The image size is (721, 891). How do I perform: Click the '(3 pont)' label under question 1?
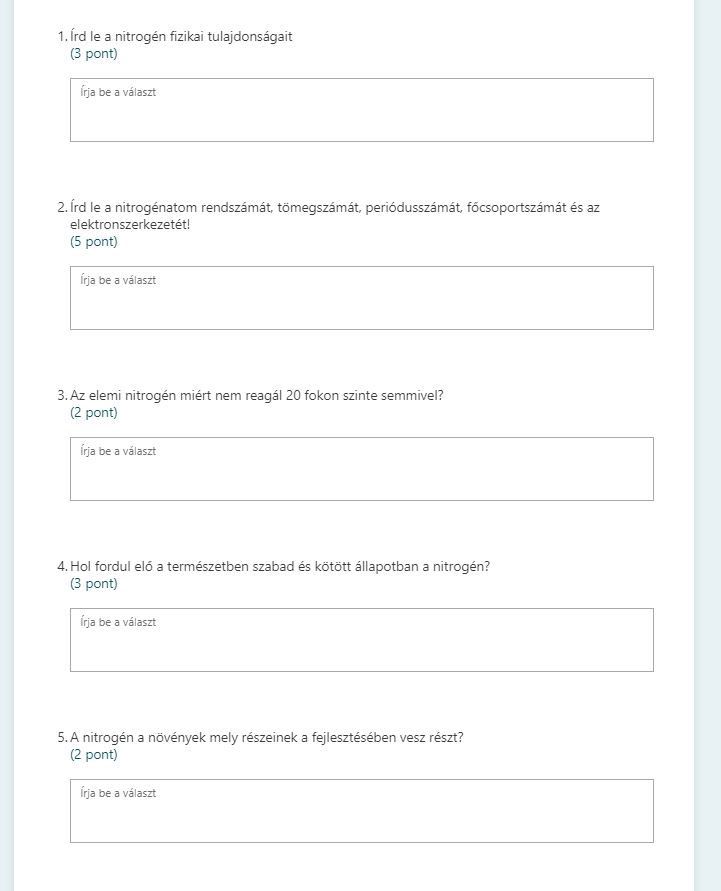(x=94, y=54)
